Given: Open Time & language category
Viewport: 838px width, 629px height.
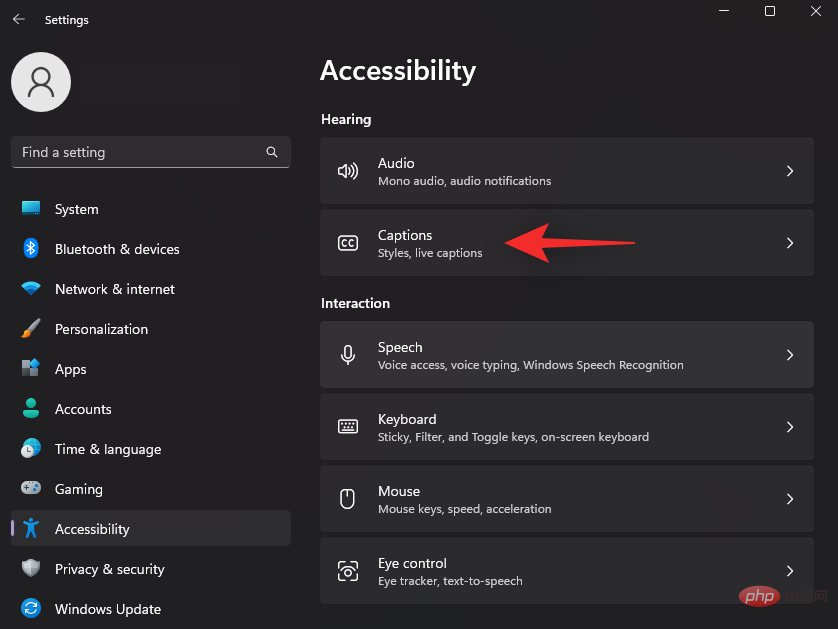Looking at the screenshot, I should pyautogui.click(x=151, y=449).
